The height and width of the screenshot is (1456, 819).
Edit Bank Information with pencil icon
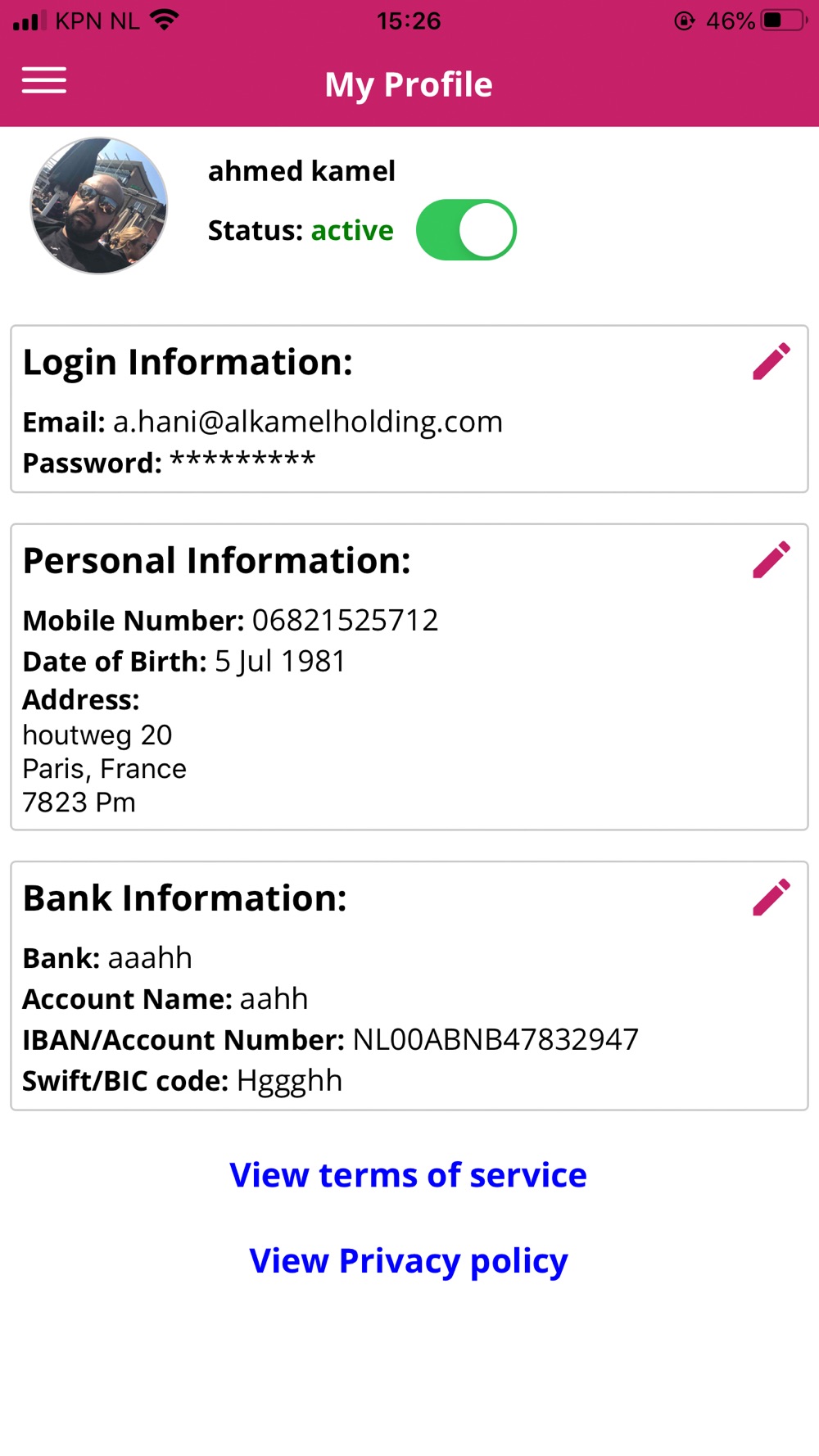(x=771, y=898)
